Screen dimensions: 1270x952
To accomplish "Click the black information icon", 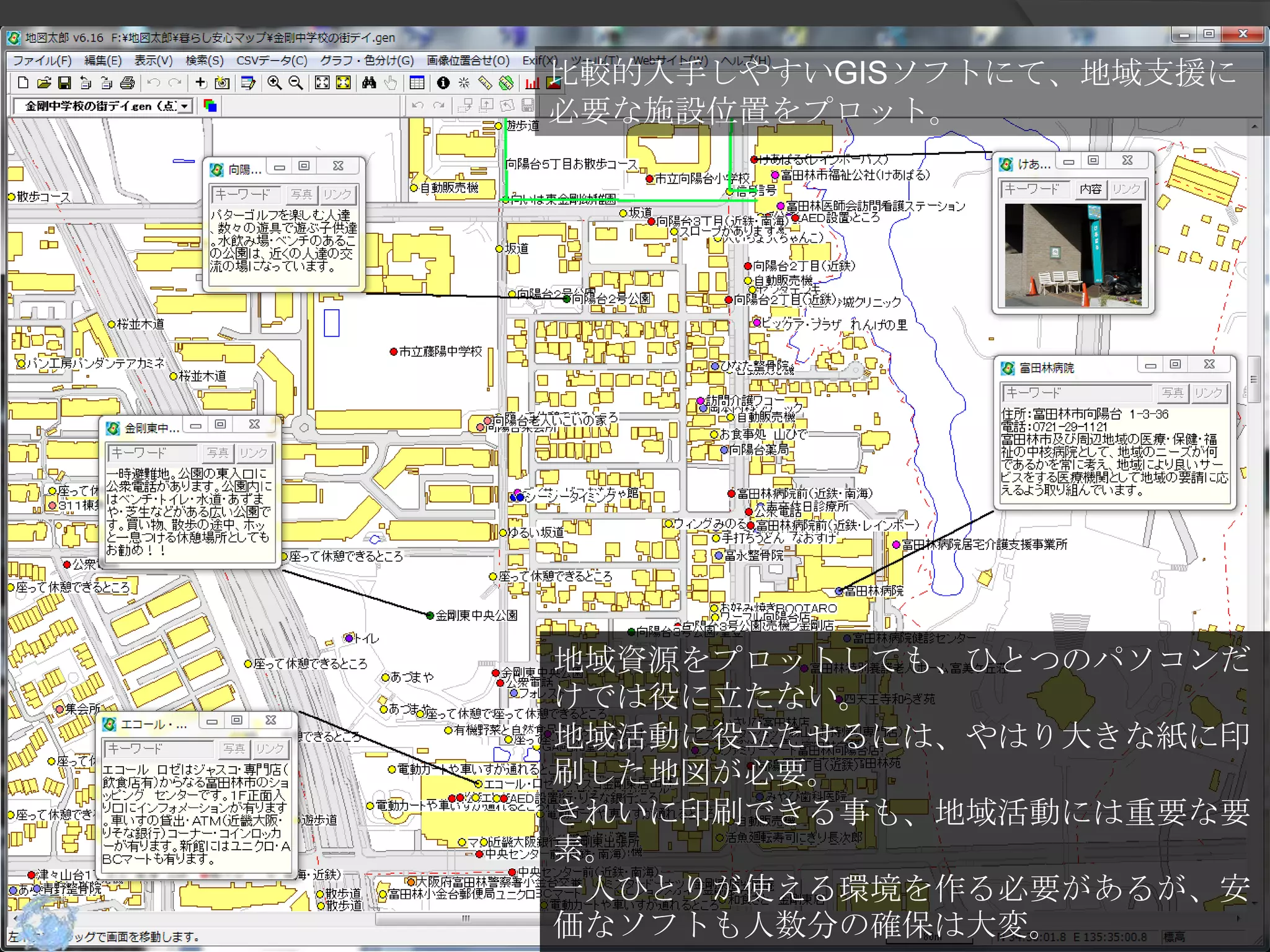I will click(443, 82).
